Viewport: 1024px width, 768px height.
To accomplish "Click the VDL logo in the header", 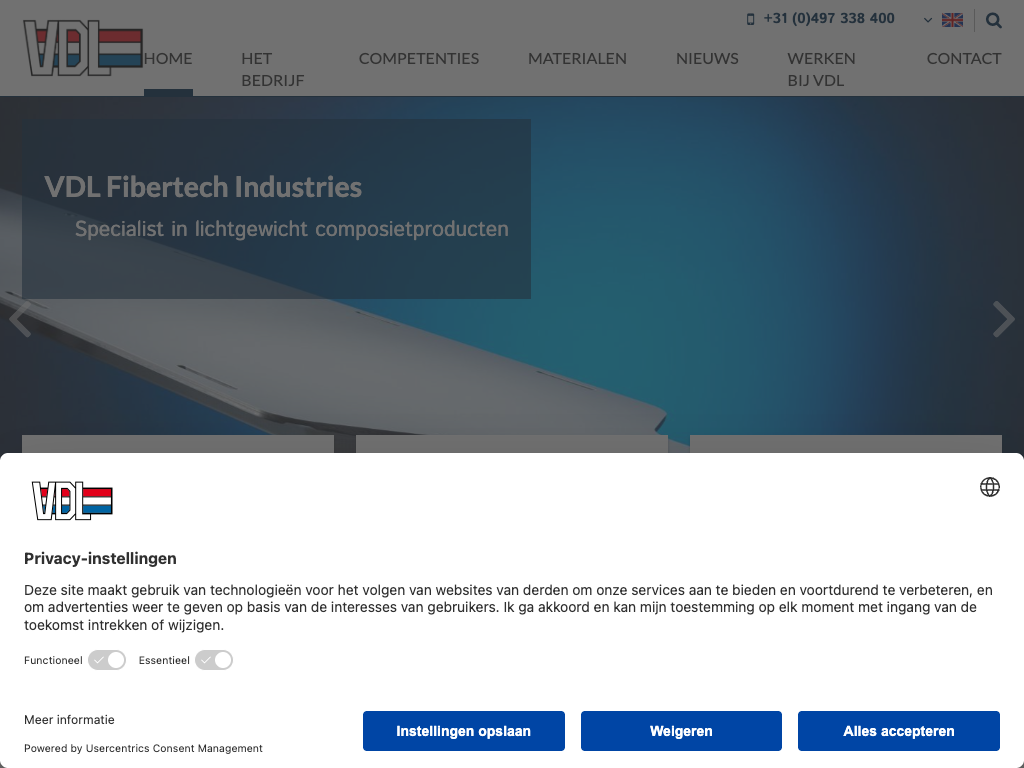I will pyautogui.click(x=82, y=48).
